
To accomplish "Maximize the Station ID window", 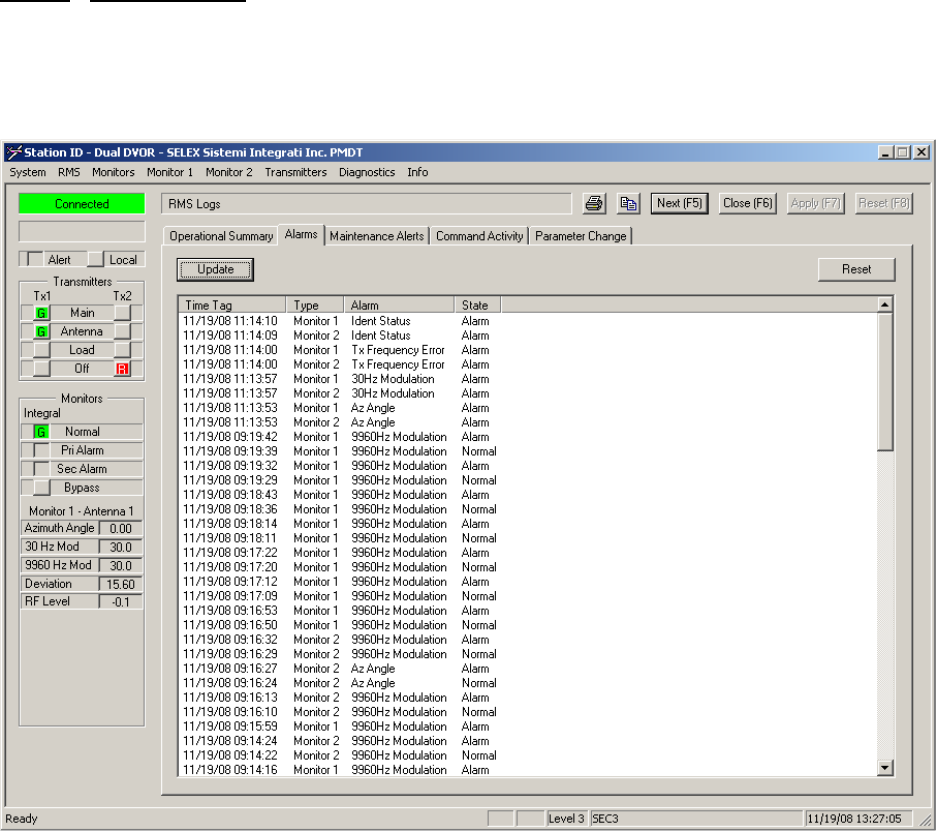I will point(903,152).
